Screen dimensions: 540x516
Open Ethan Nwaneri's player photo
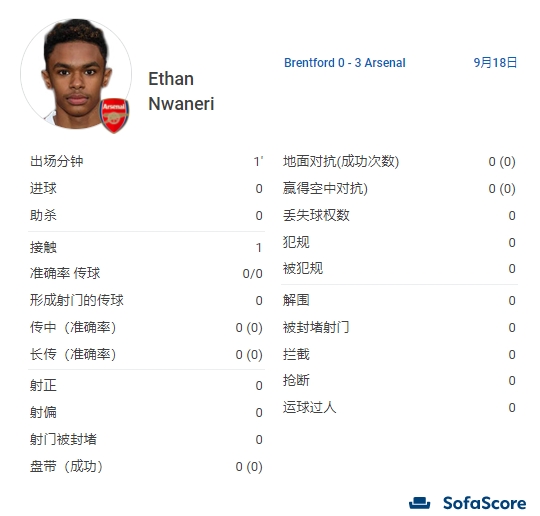coord(76,74)
